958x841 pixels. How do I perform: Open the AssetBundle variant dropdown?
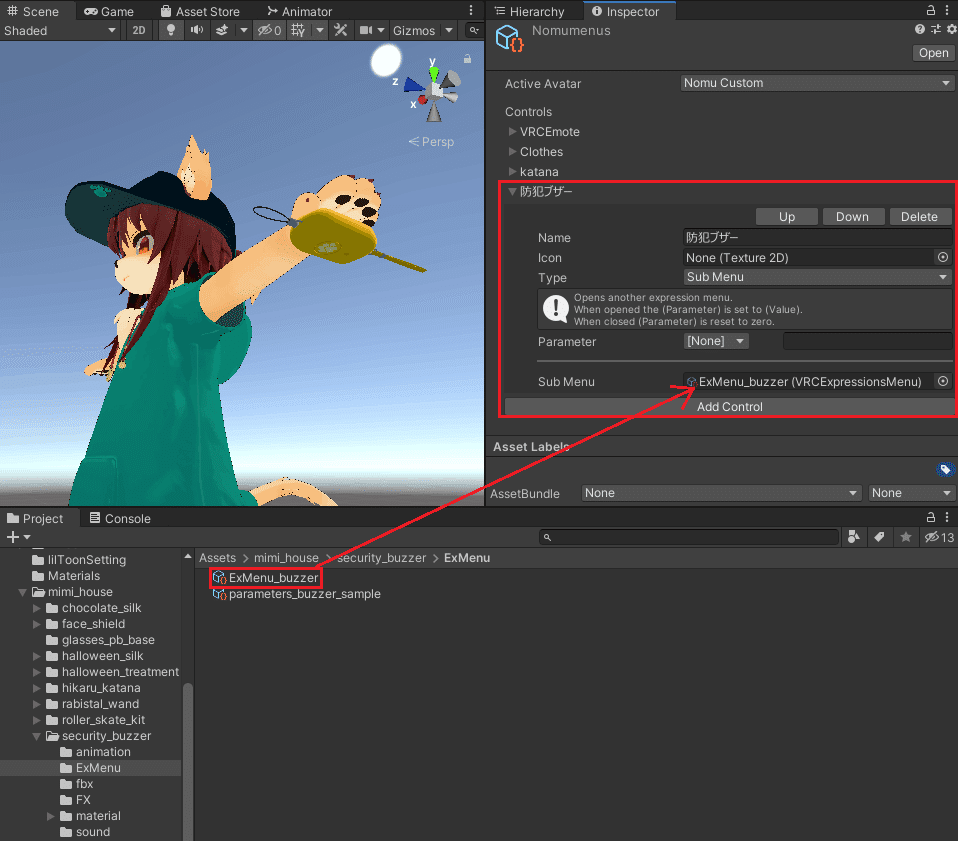tap(911, 493)
